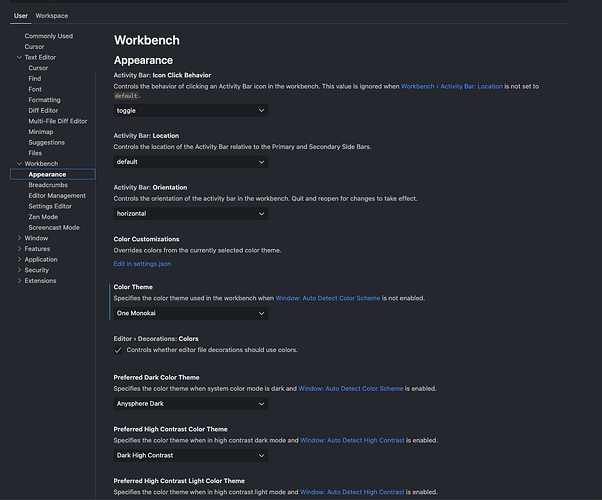Open the Icon Click Behavior dropdown
The width and height of the screenshot is (602, 500).
click(191, 110)
